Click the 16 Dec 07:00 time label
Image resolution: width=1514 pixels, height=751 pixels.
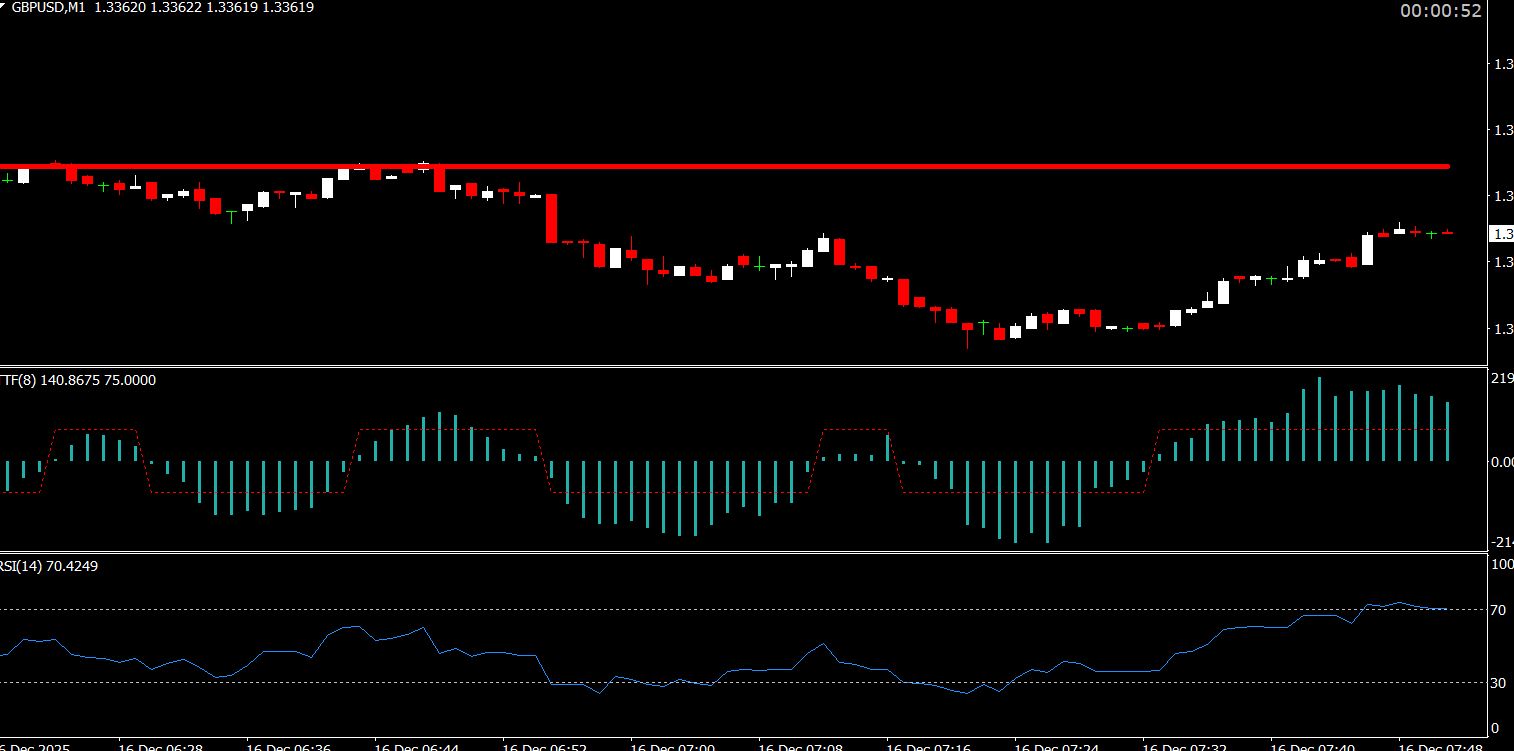tap(672, 747)
